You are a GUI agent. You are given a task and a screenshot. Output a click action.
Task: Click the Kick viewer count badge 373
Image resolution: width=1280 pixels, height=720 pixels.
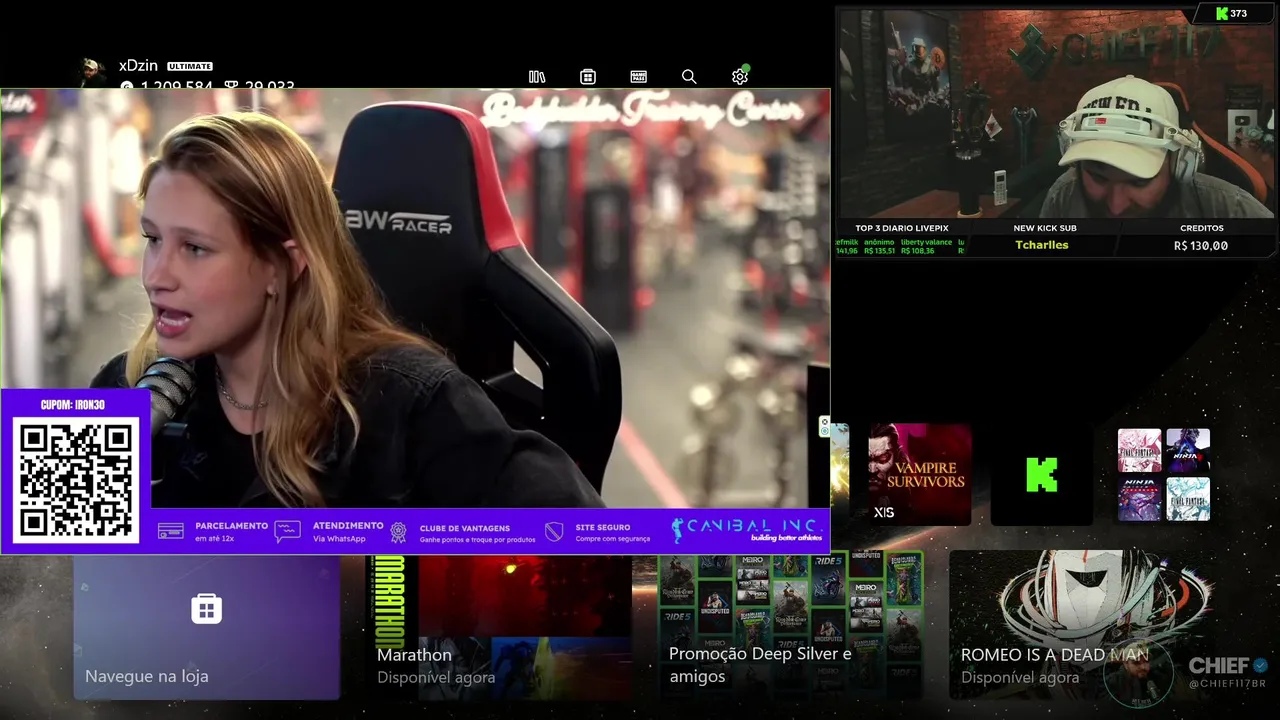tap(1231, 13)
